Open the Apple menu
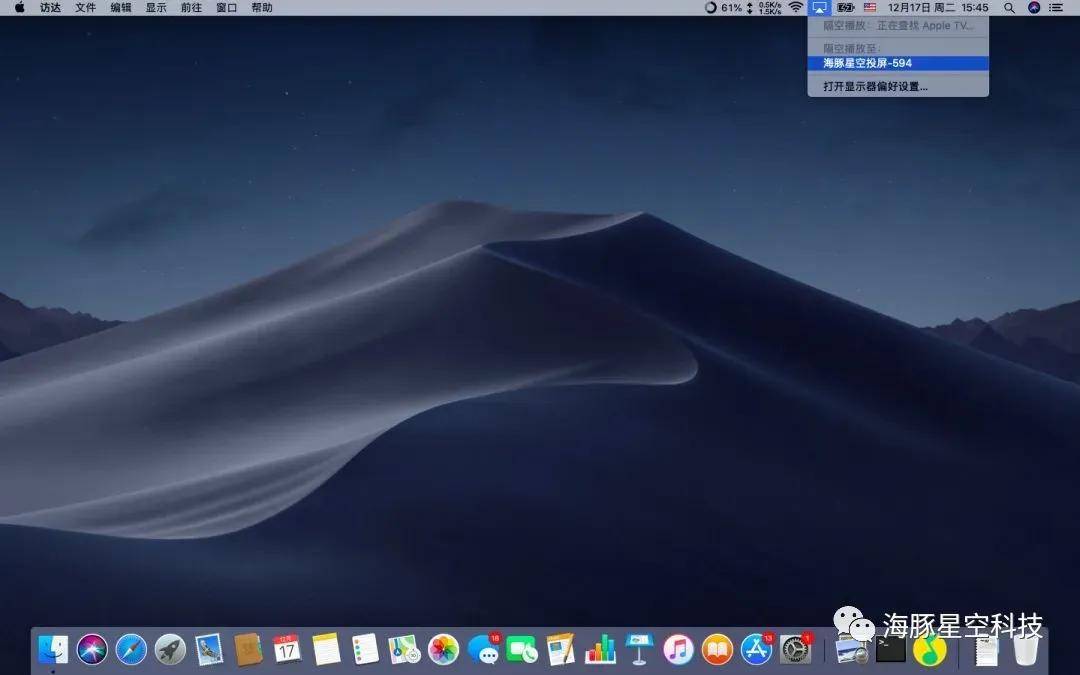Screen dimensions: 1080x675 tap(19, 8)
